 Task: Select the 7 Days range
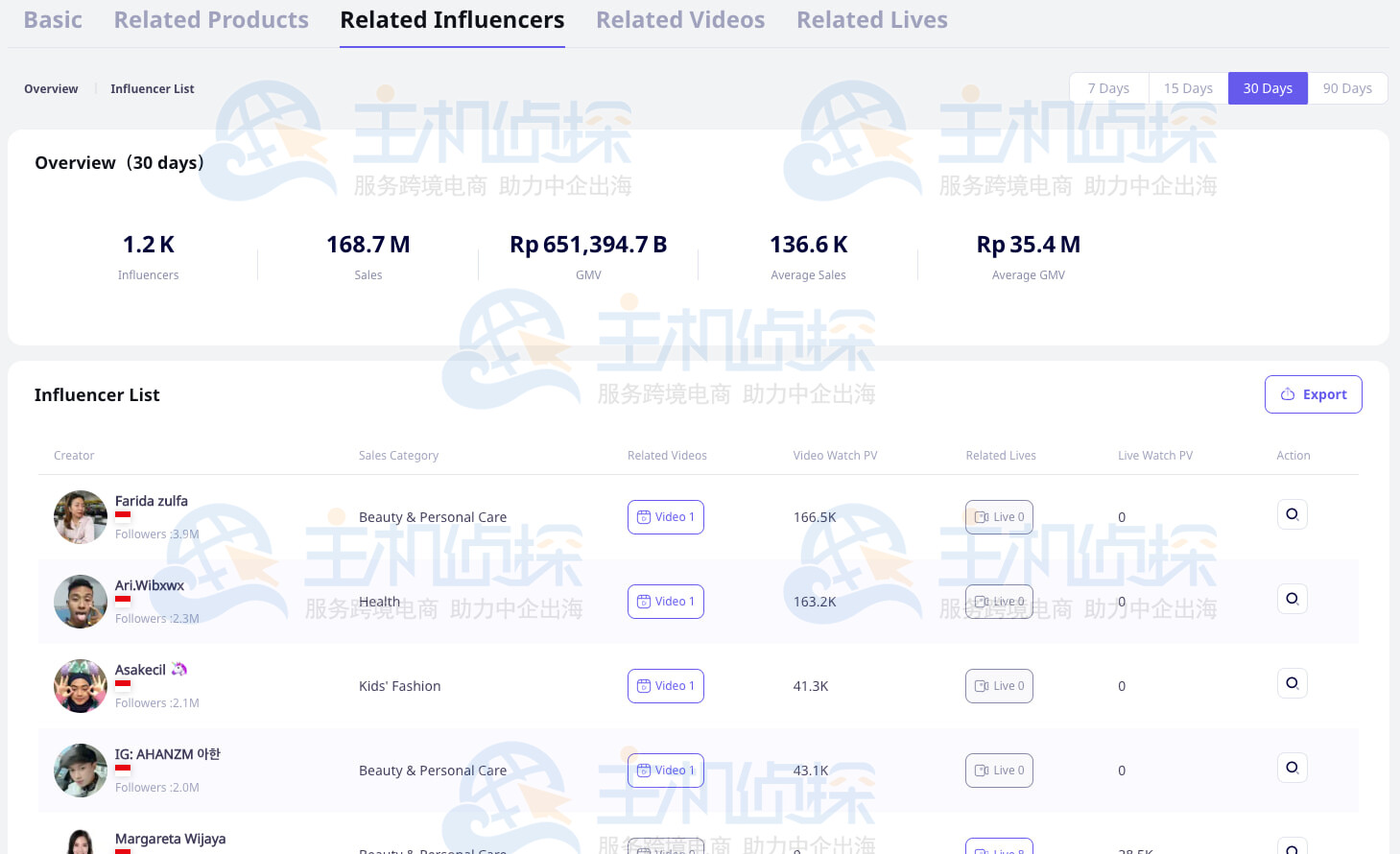(1108, 88)
